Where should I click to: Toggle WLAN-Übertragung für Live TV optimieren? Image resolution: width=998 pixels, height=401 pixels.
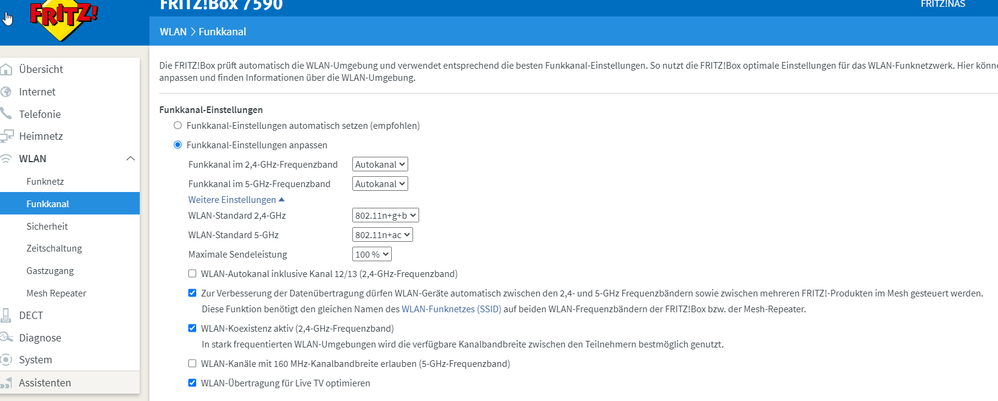192,383
